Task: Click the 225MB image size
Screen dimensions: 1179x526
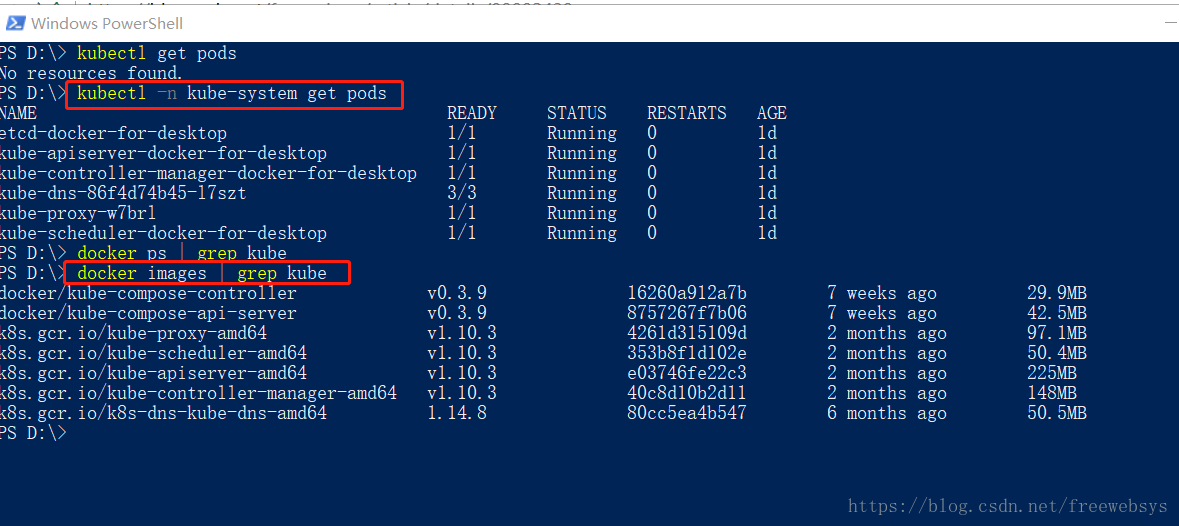Action: click(x=1052, y=373)
